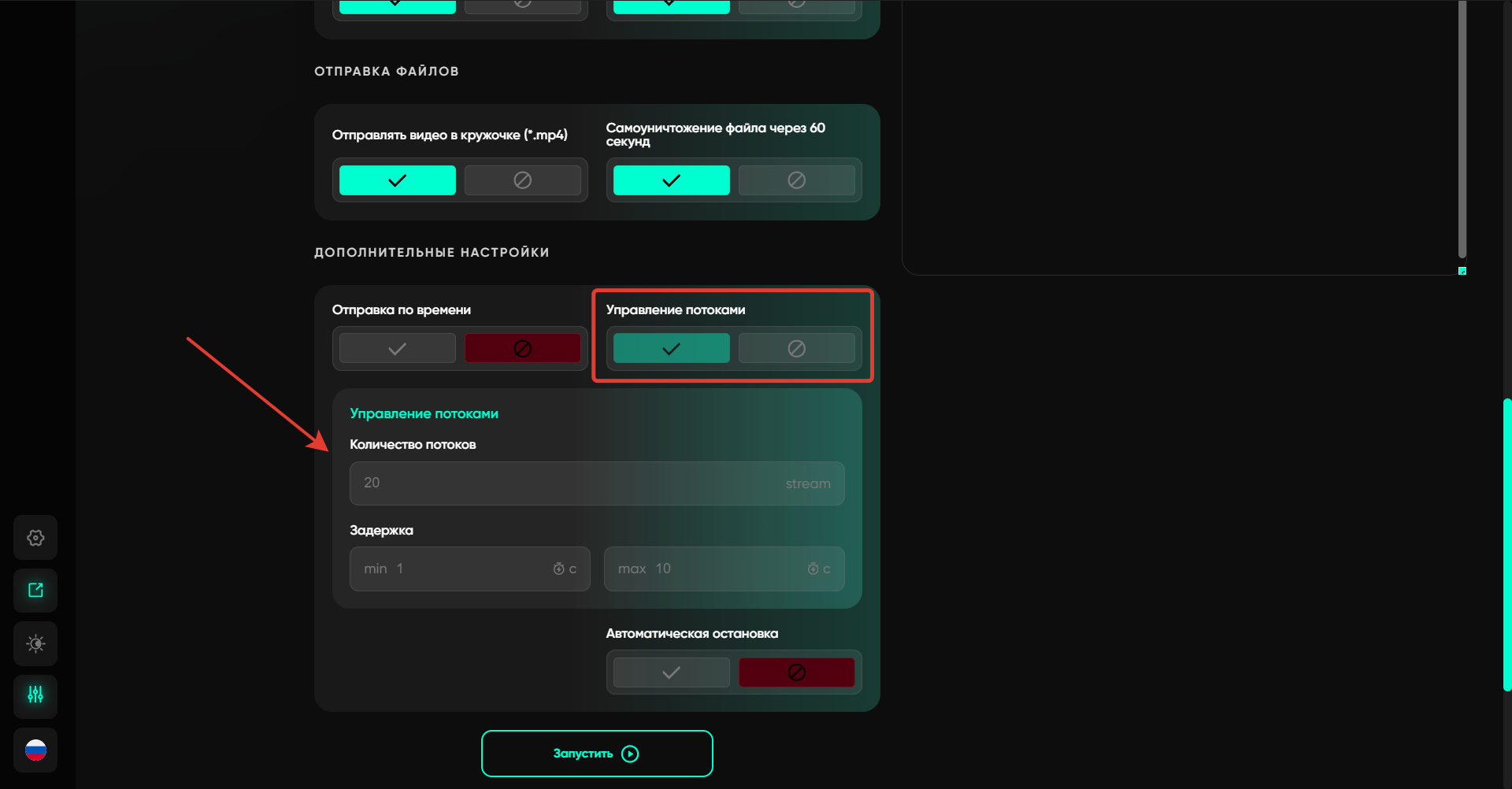The image size is (1512, 789).
Task: Click the Russian flag language icon
Action: (x=35, y=750)
